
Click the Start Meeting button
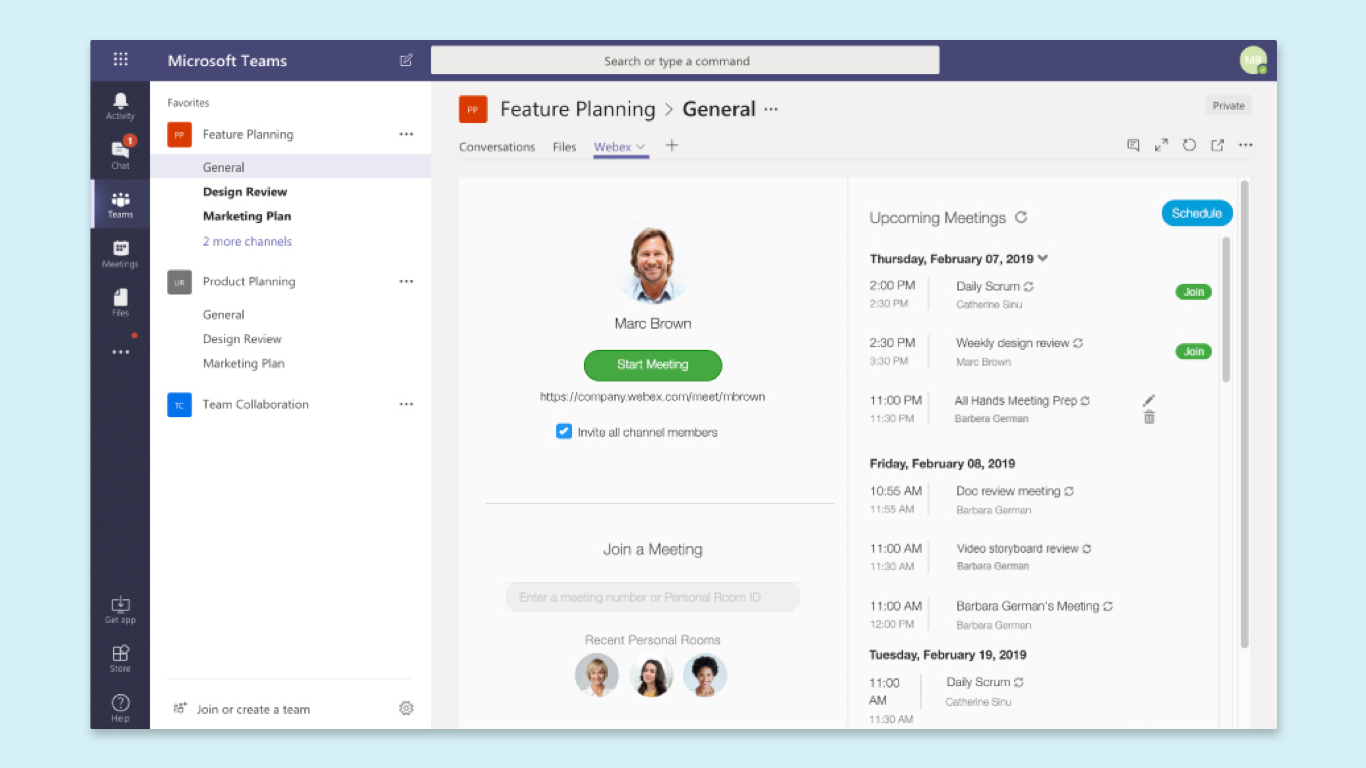point(653,365)
